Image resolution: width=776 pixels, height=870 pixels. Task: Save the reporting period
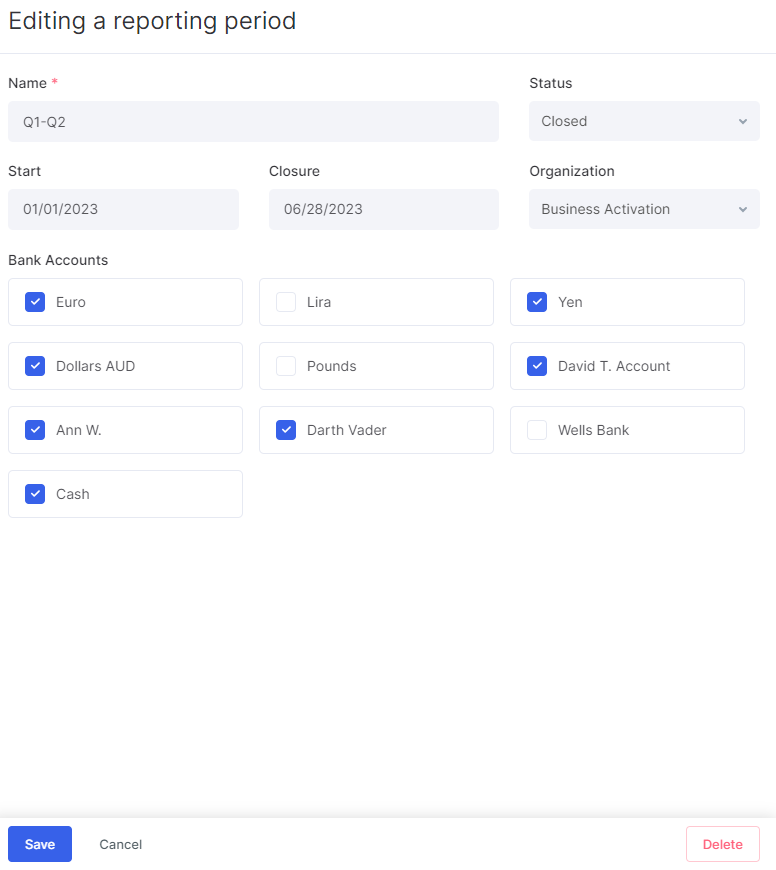tap(40, 844)
